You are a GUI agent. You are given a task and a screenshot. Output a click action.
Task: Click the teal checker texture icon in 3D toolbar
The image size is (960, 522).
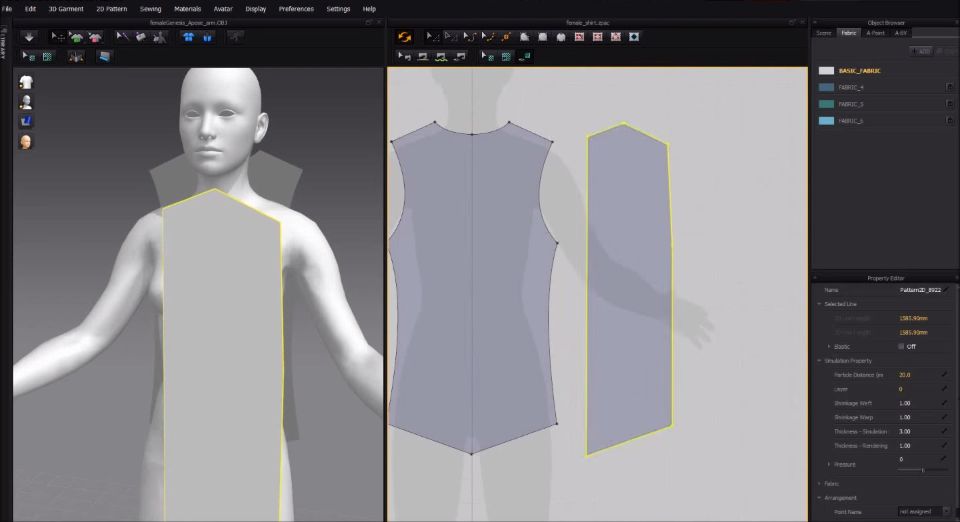click(47, 56)
